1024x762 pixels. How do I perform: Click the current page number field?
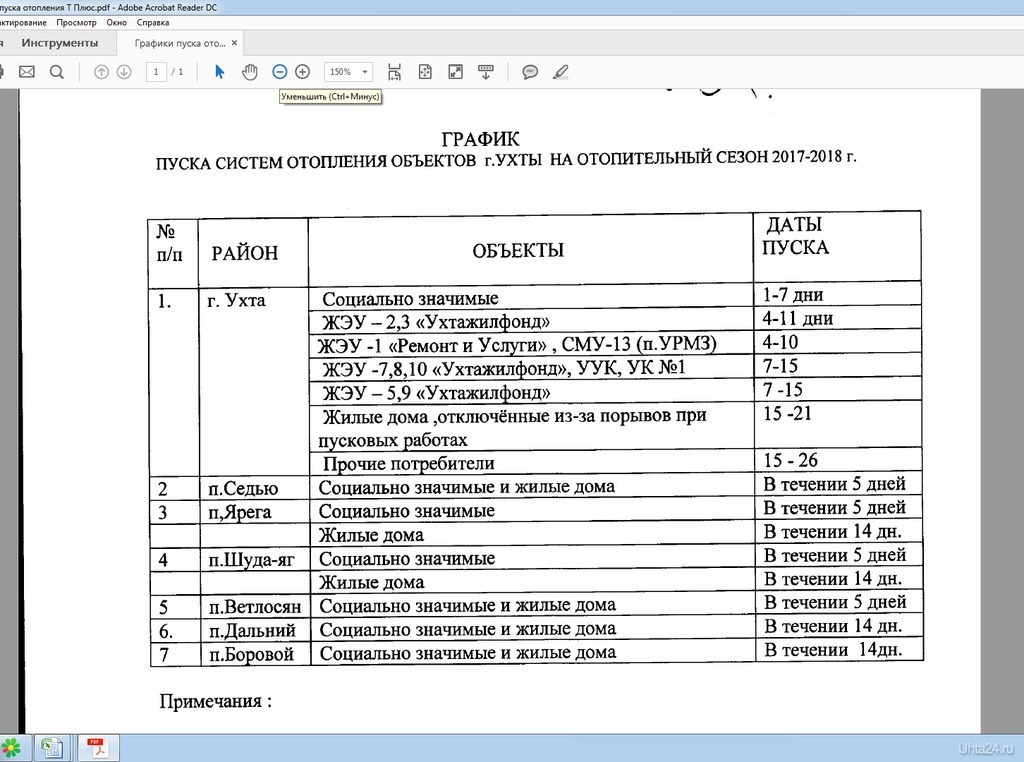[x=155, y=72]
